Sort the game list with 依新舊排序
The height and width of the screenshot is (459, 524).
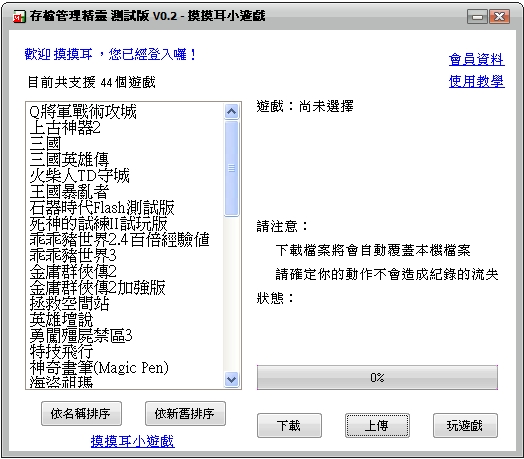(x=185, y=414)
